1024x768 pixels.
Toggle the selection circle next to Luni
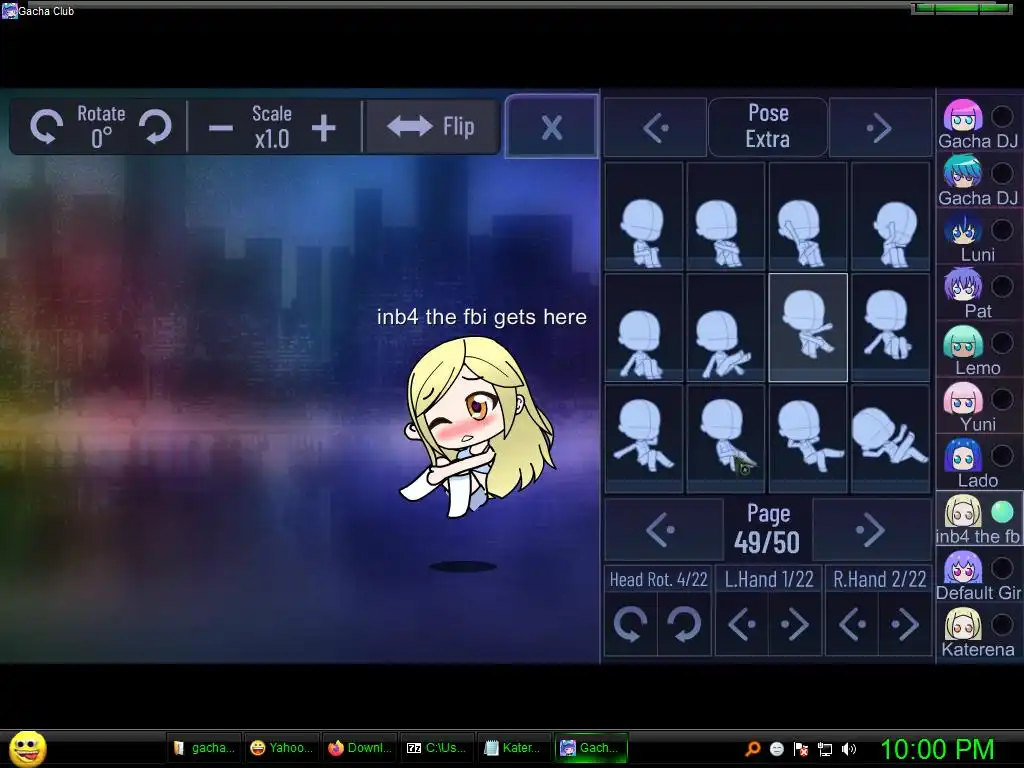[1002, 229]
